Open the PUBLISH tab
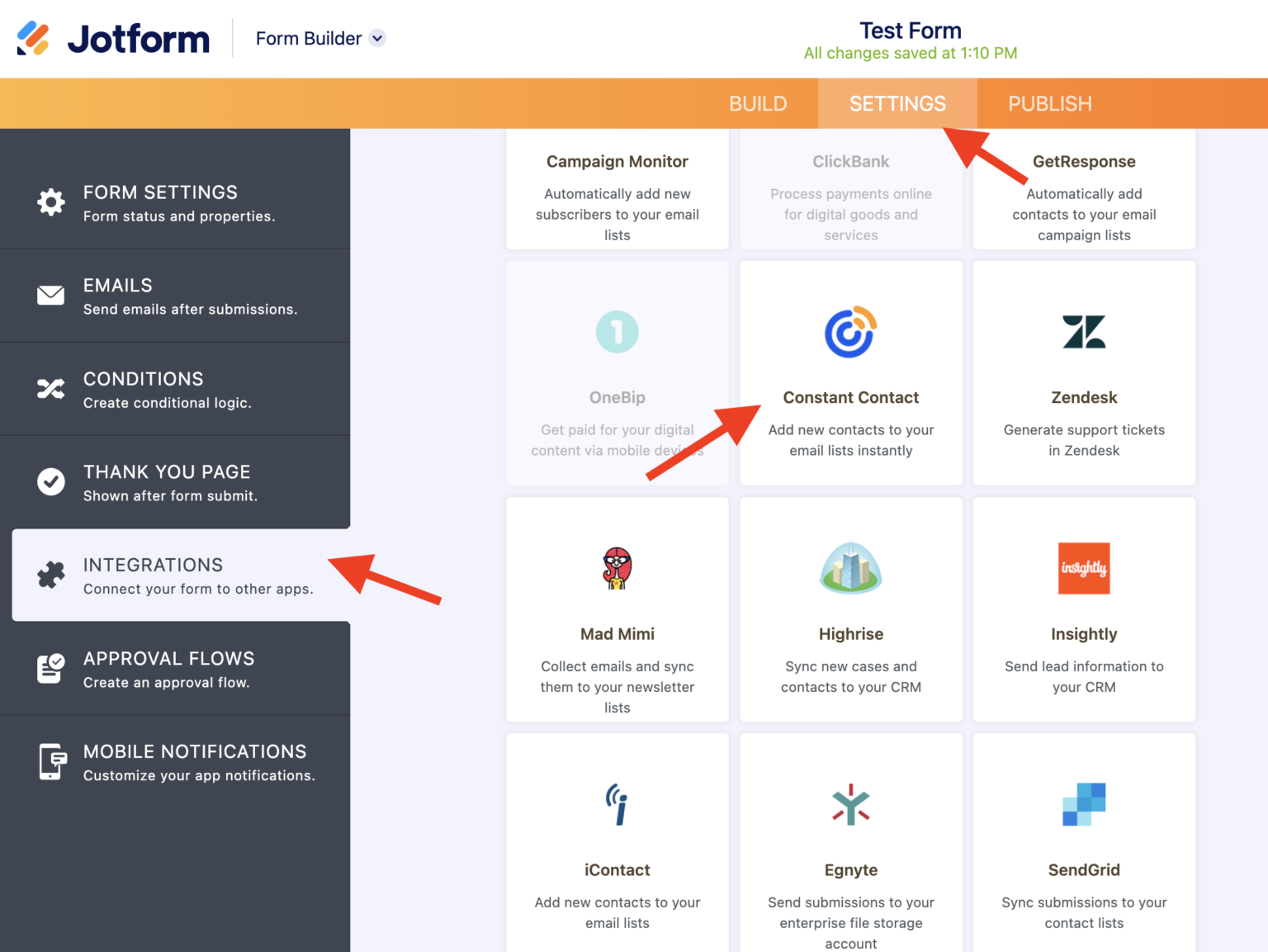This screenshot has height=952, width=1268. pyautogui.click(x=1049, y=103)
